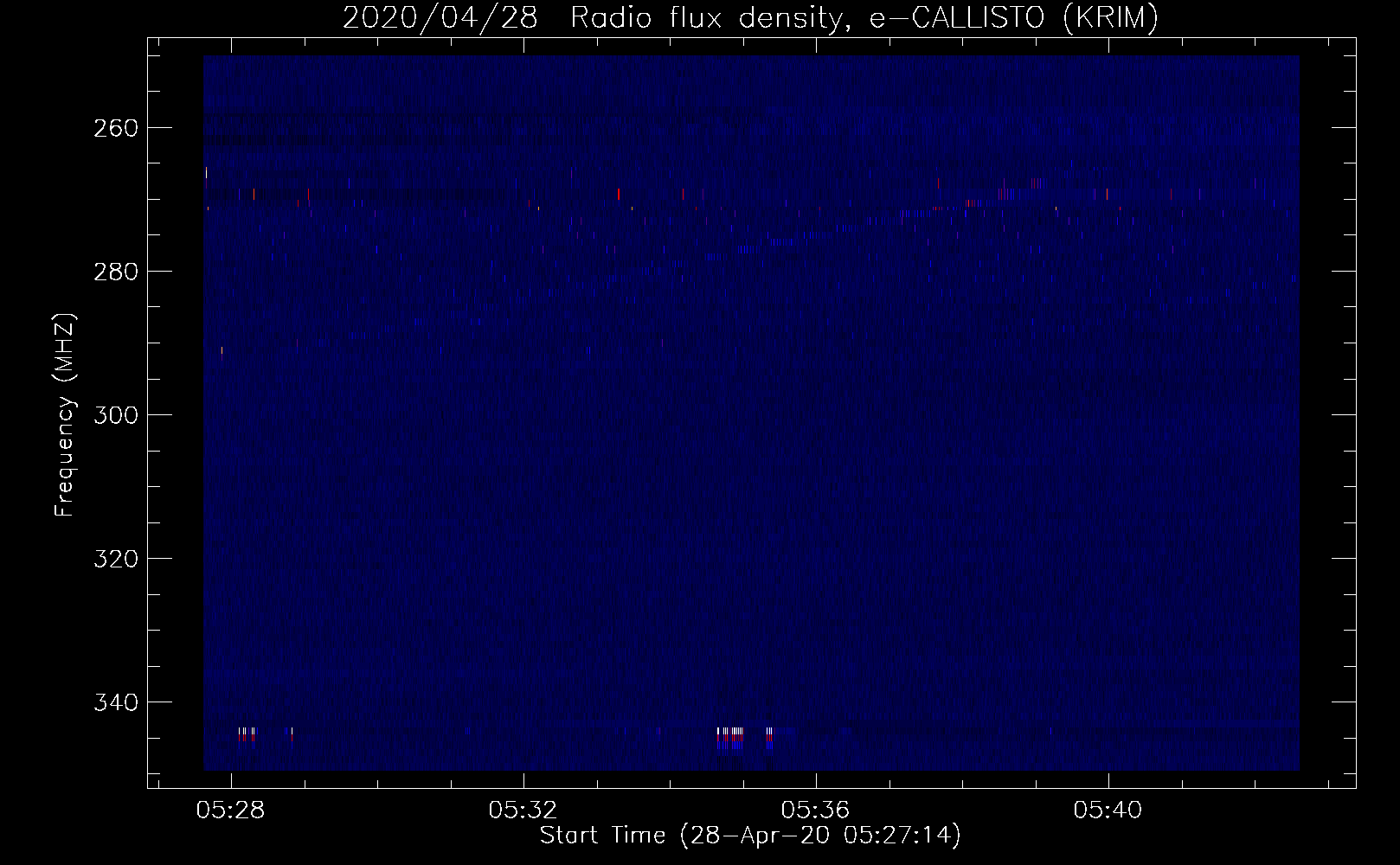Select the date '2020/04/28' in the title
The width and height of the screenshot is (1400, 865).
(x=440, y=18)
